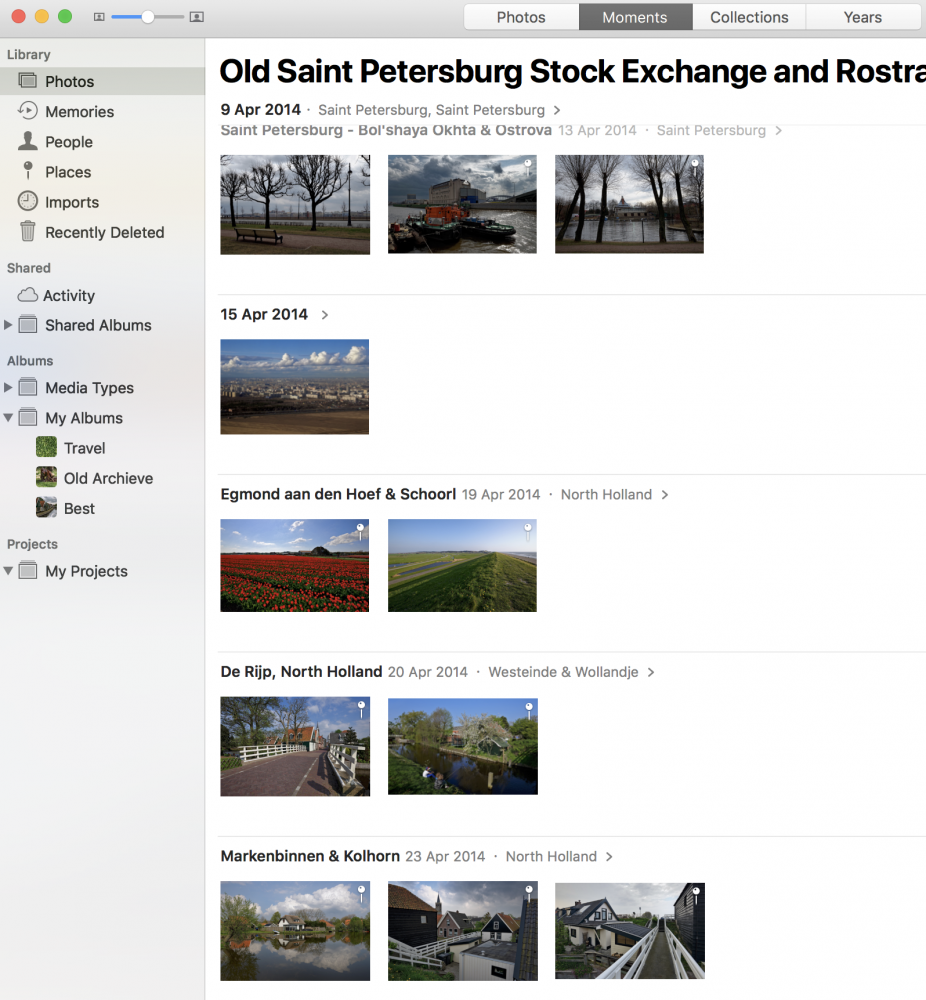Open the Years tab
This screenshot has height=1000, width=926.
pyautogui.click(x=863, y=17)
